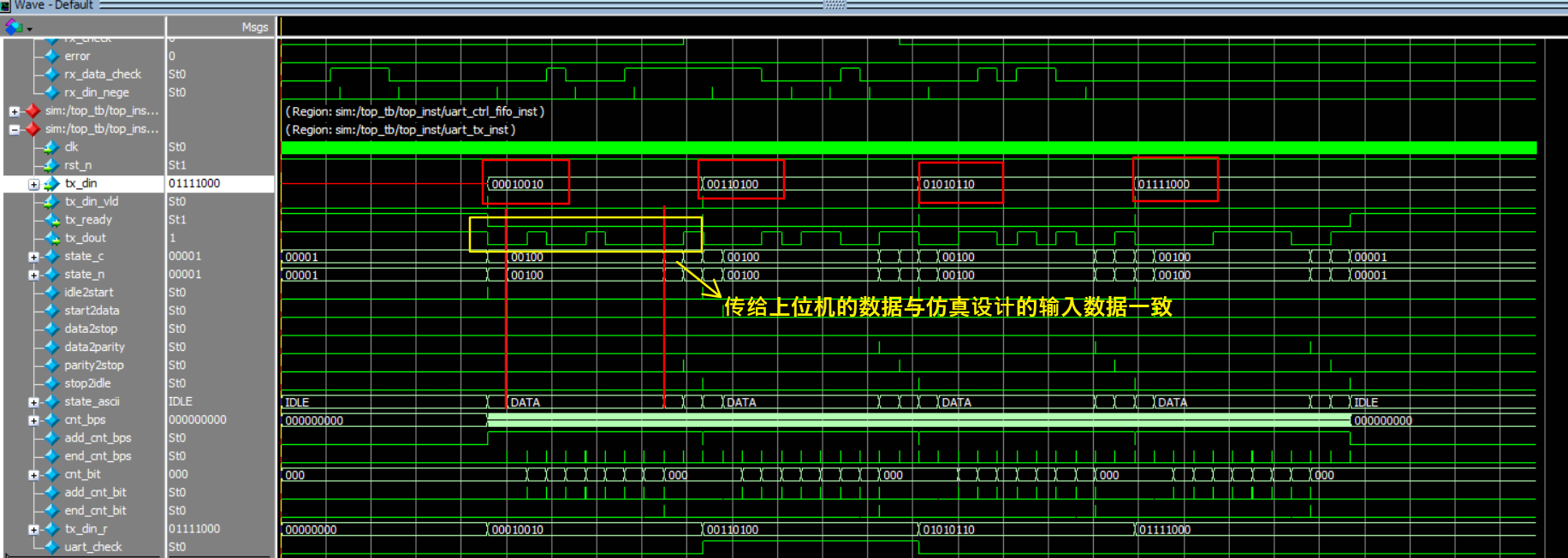Expand the cnt_bps counter signal
The image size is (1568, 558).
[x=33, y=420]
